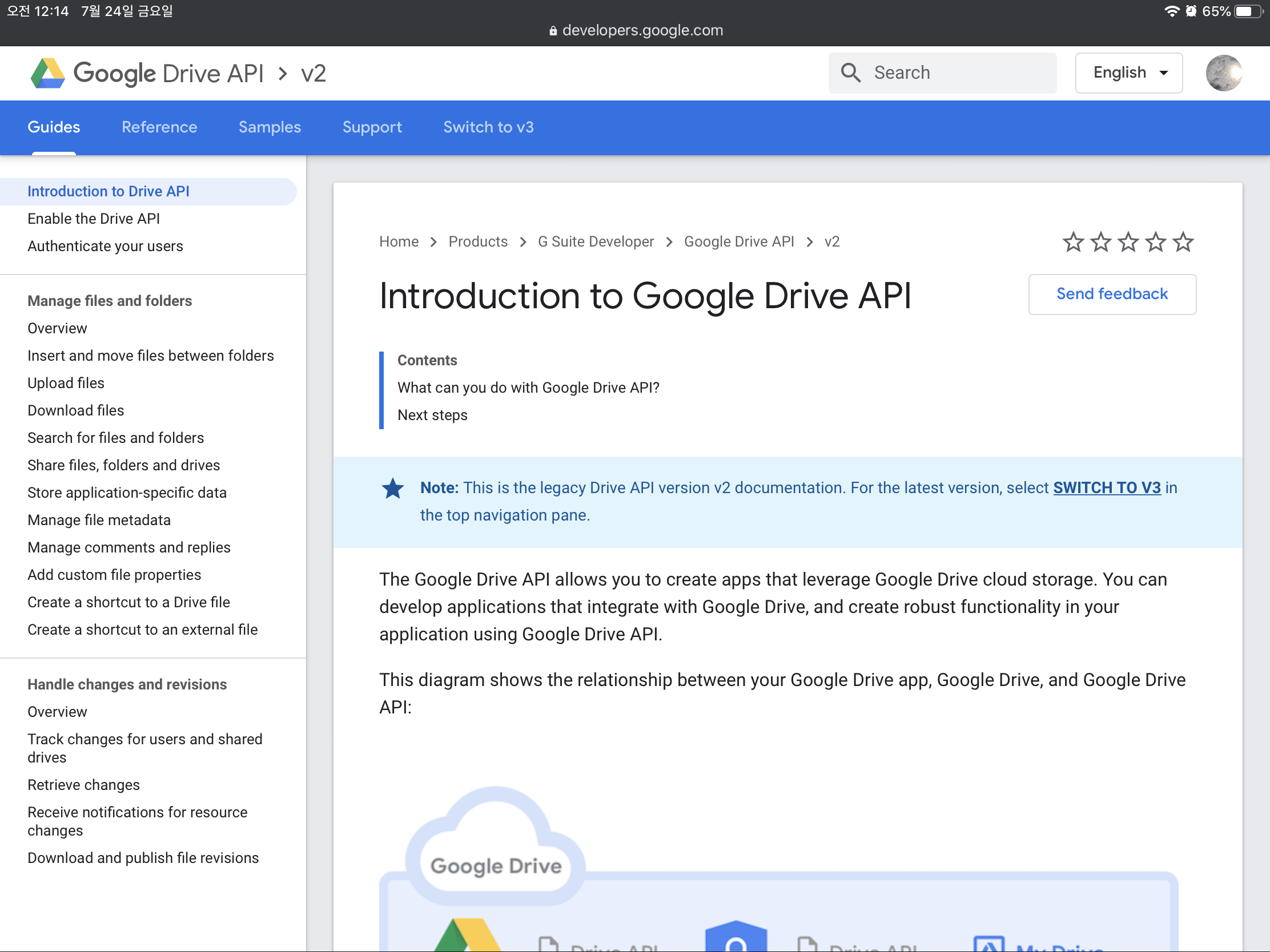Image resolution: width=1270 pixels, height=952 pixels.
Task: Open the Samples tab
Action: (x=270, y=127)
